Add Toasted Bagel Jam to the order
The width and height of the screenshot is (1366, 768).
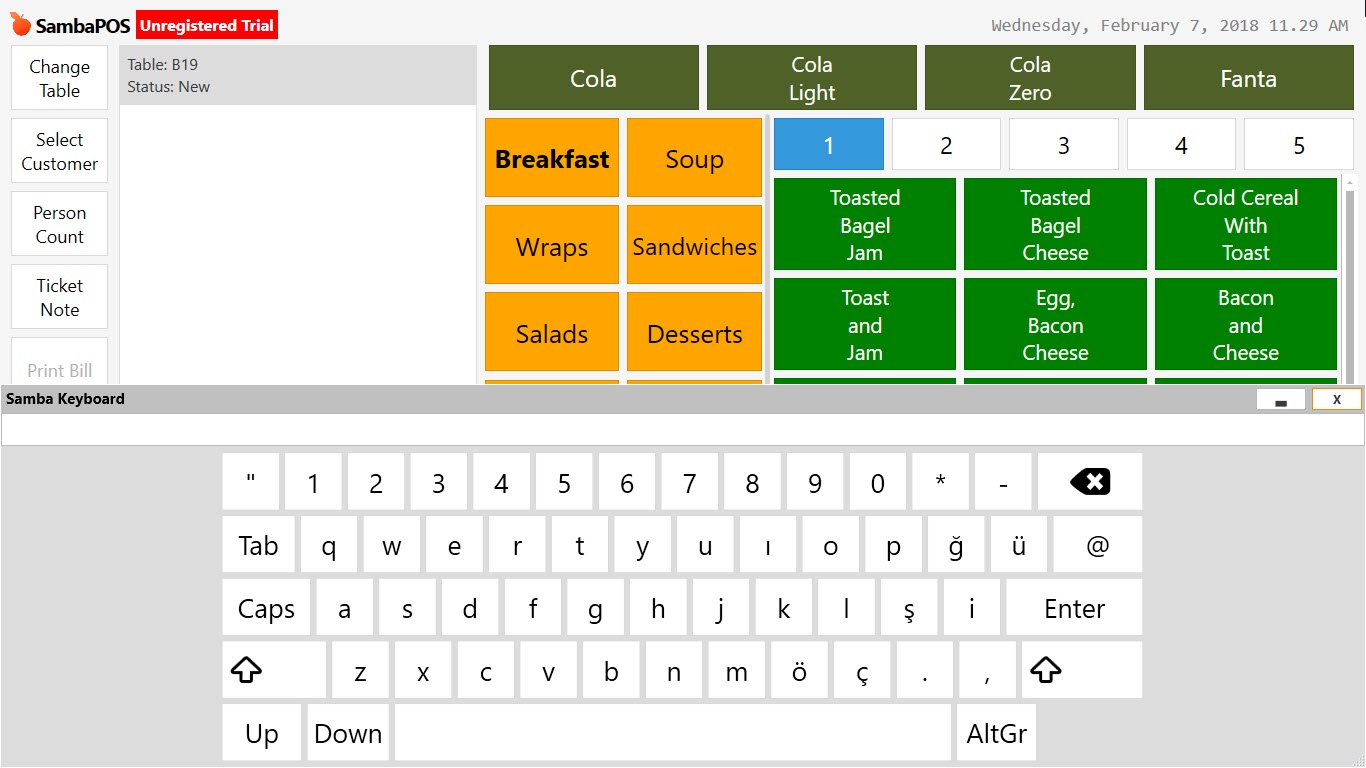pos(864,224)
